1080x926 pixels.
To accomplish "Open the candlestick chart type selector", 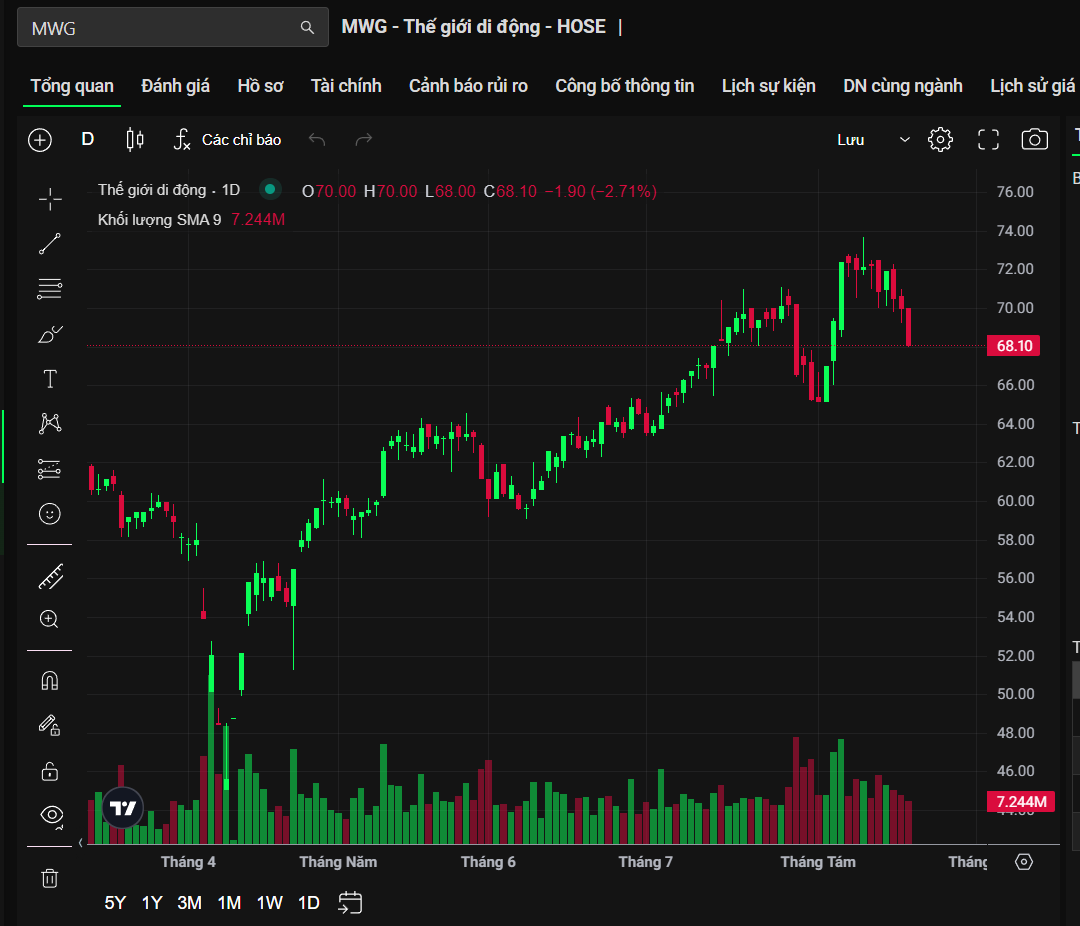I will 135,140.
